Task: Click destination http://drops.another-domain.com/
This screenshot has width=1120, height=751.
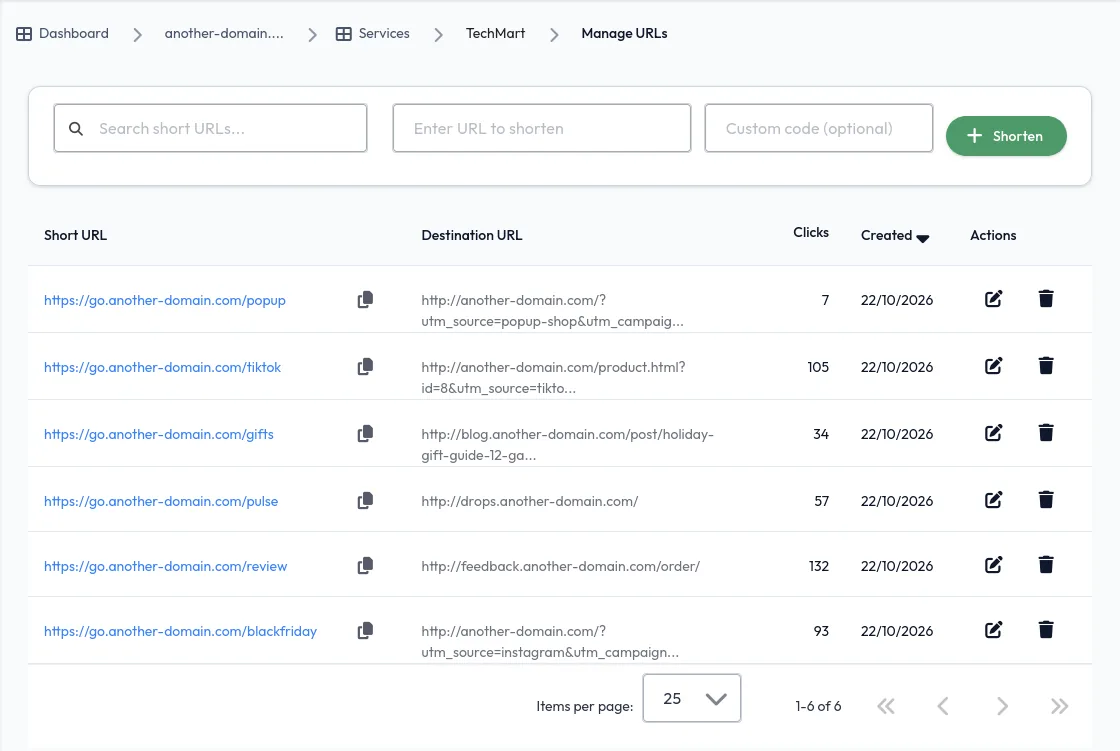Action: pyautogui.click(x=529, y=502)
